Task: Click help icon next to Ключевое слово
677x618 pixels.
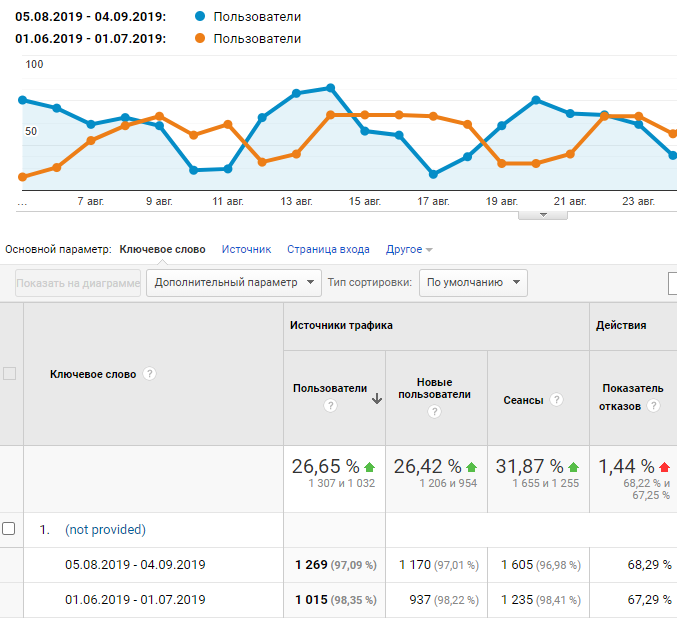Action: click(150, 374)
